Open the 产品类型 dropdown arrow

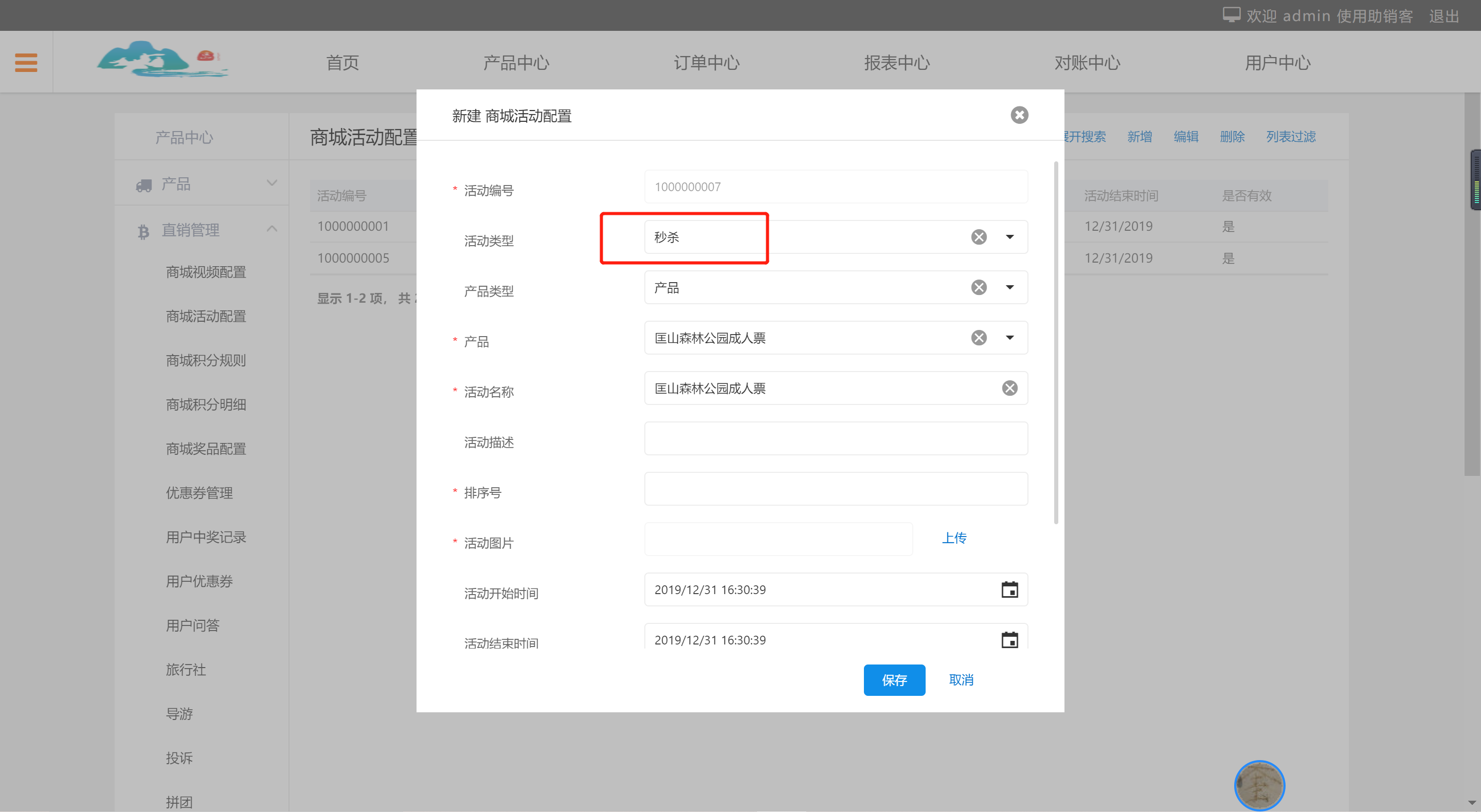(1009, 287)
